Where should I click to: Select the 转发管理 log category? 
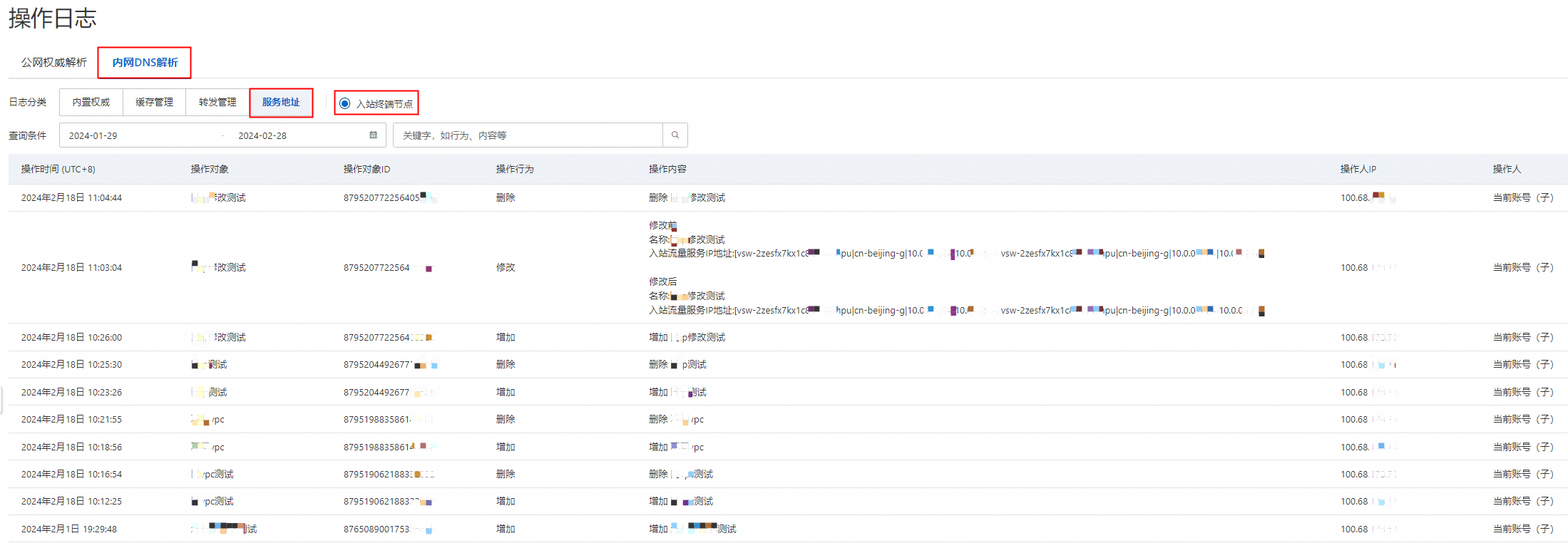pos(217,102)
